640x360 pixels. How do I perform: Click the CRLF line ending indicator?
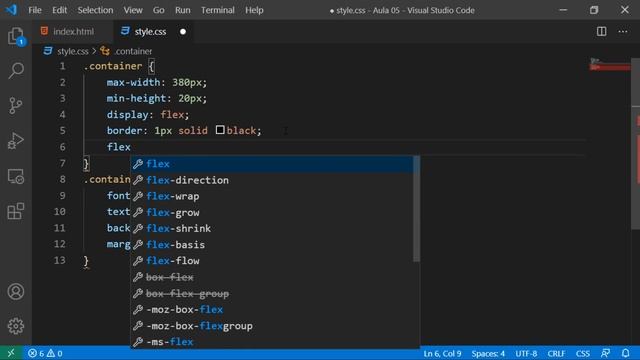coord(556,353)
